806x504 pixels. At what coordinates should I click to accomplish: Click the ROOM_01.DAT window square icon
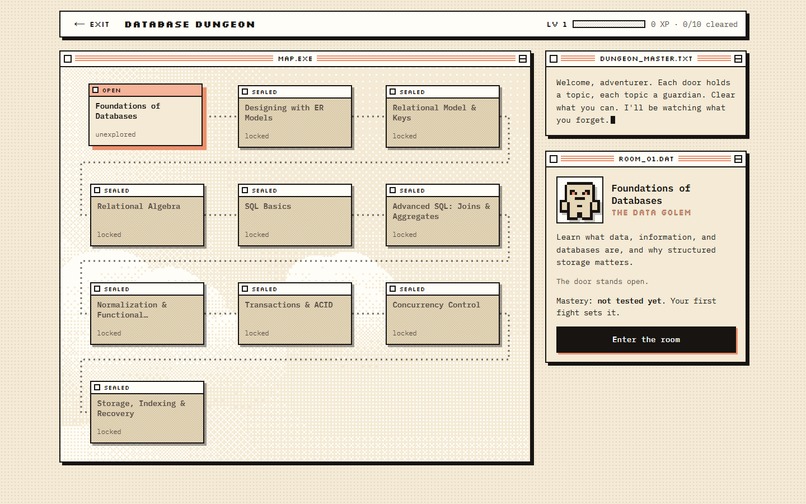coord(554,159)
